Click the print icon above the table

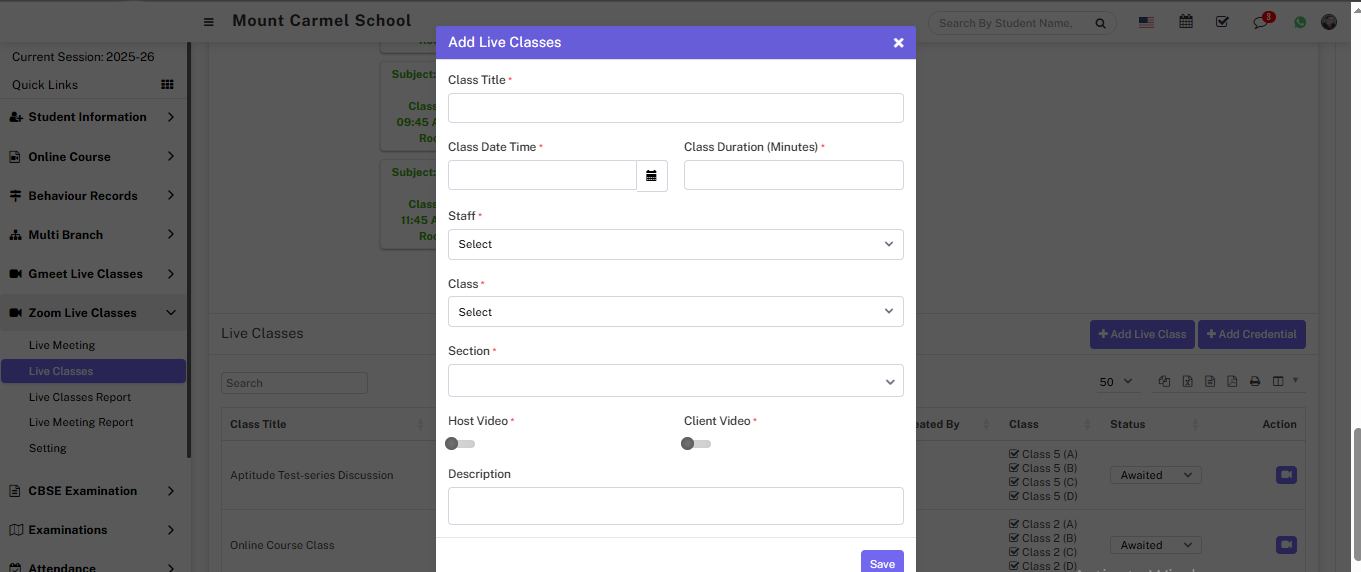pos(1255,381)
